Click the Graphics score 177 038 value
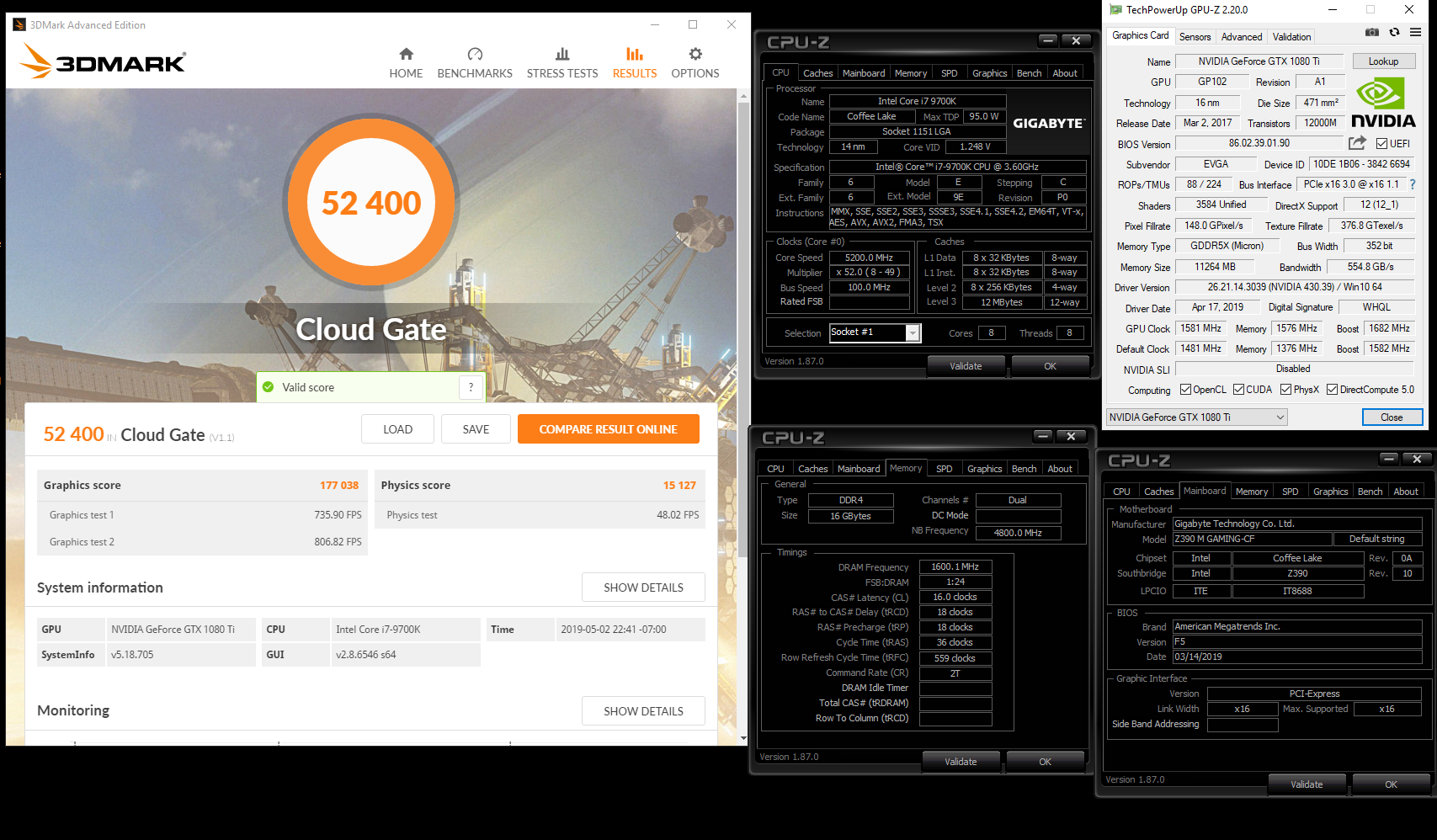1437x840 pixels. pyautogui.click(x=338, y=485)
